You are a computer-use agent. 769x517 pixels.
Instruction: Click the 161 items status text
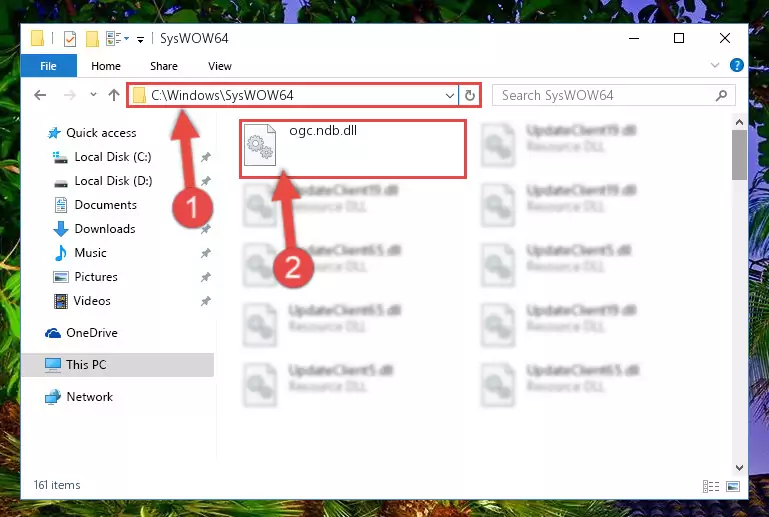(x=57, y=485)
